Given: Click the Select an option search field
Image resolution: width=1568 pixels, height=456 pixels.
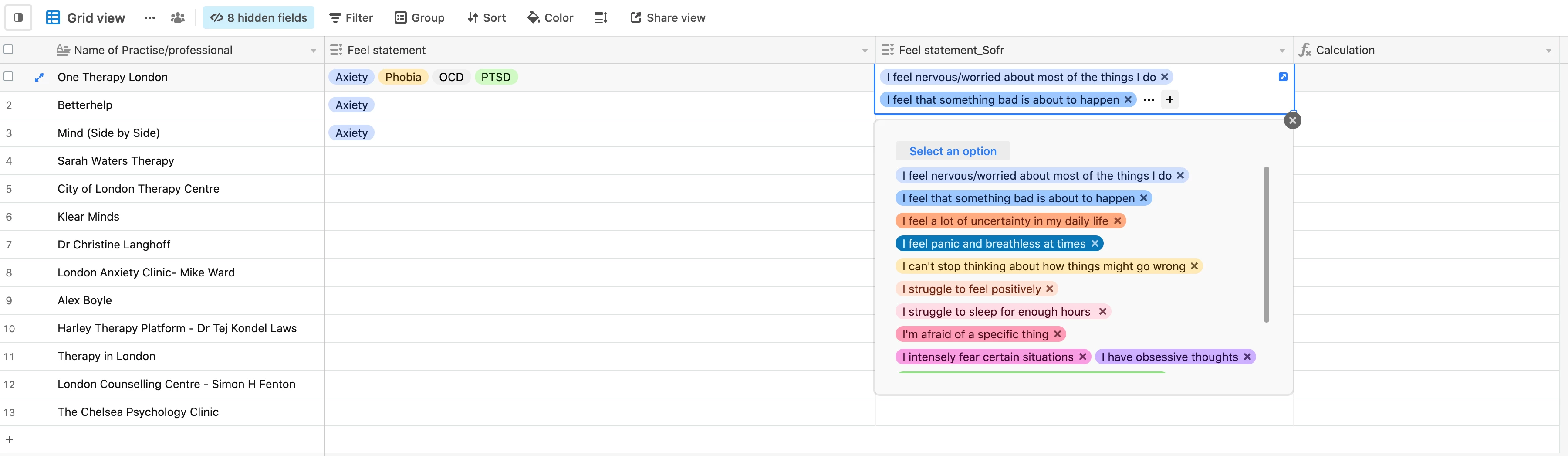Looking at the screenshot, I should click(953, 151).
